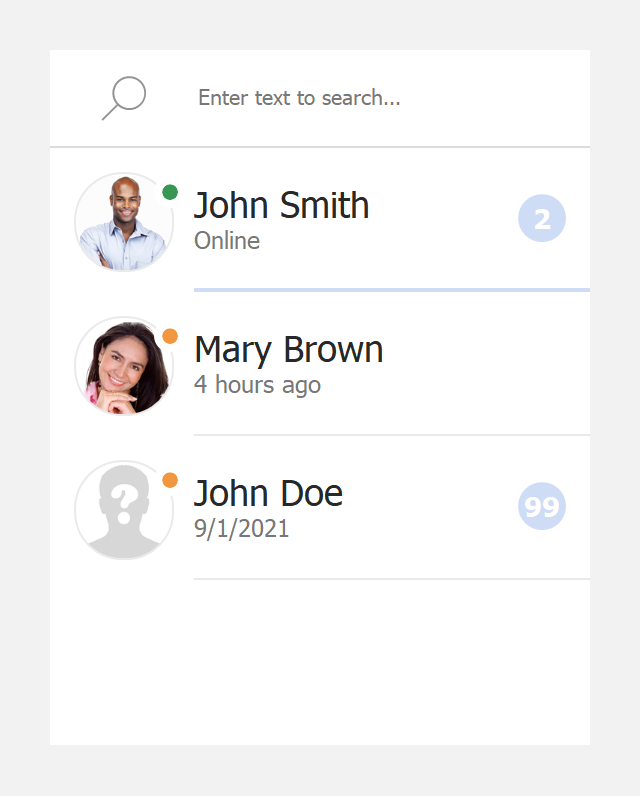Click the empty area below the contact list

[320, 662]
